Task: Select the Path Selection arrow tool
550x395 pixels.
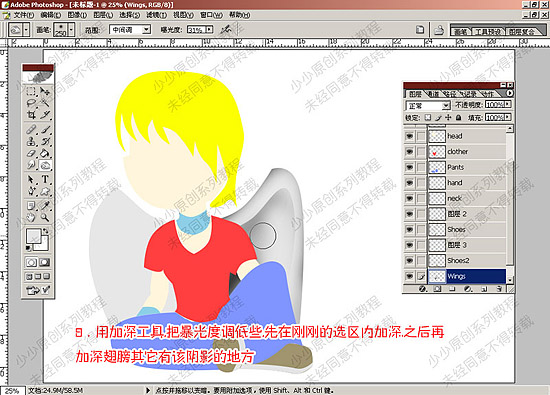Action: point(31,179)
